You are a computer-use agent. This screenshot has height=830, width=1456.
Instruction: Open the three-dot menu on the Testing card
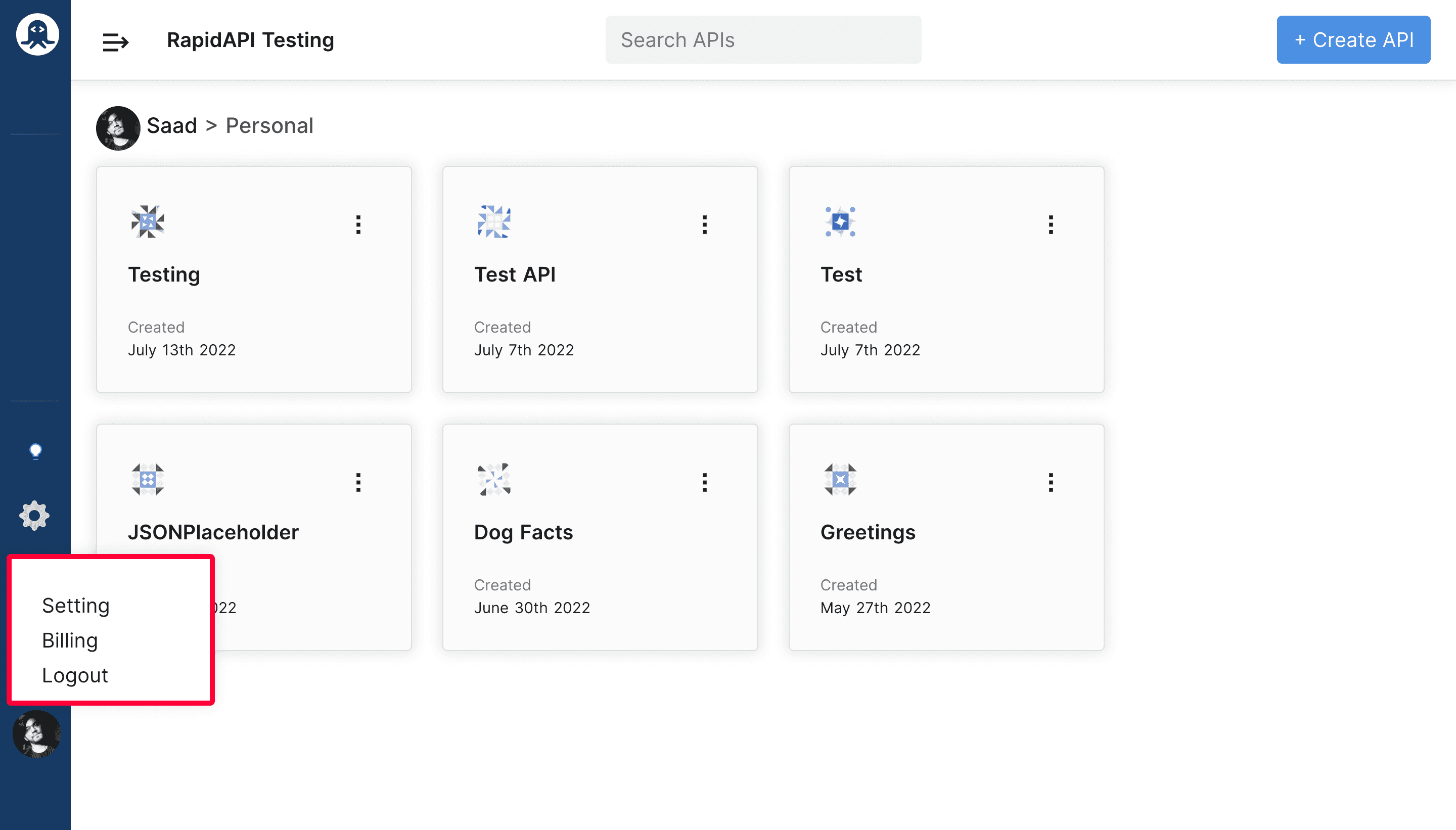click(358, 224)
